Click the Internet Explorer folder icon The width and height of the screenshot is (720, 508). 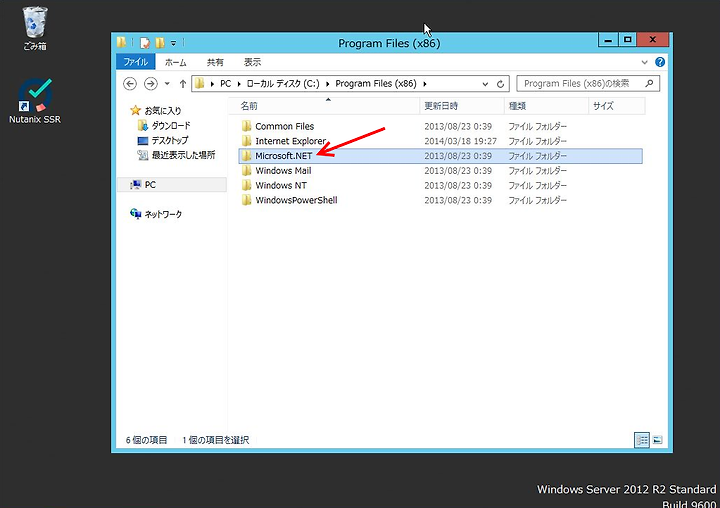[x=247, y=141]
